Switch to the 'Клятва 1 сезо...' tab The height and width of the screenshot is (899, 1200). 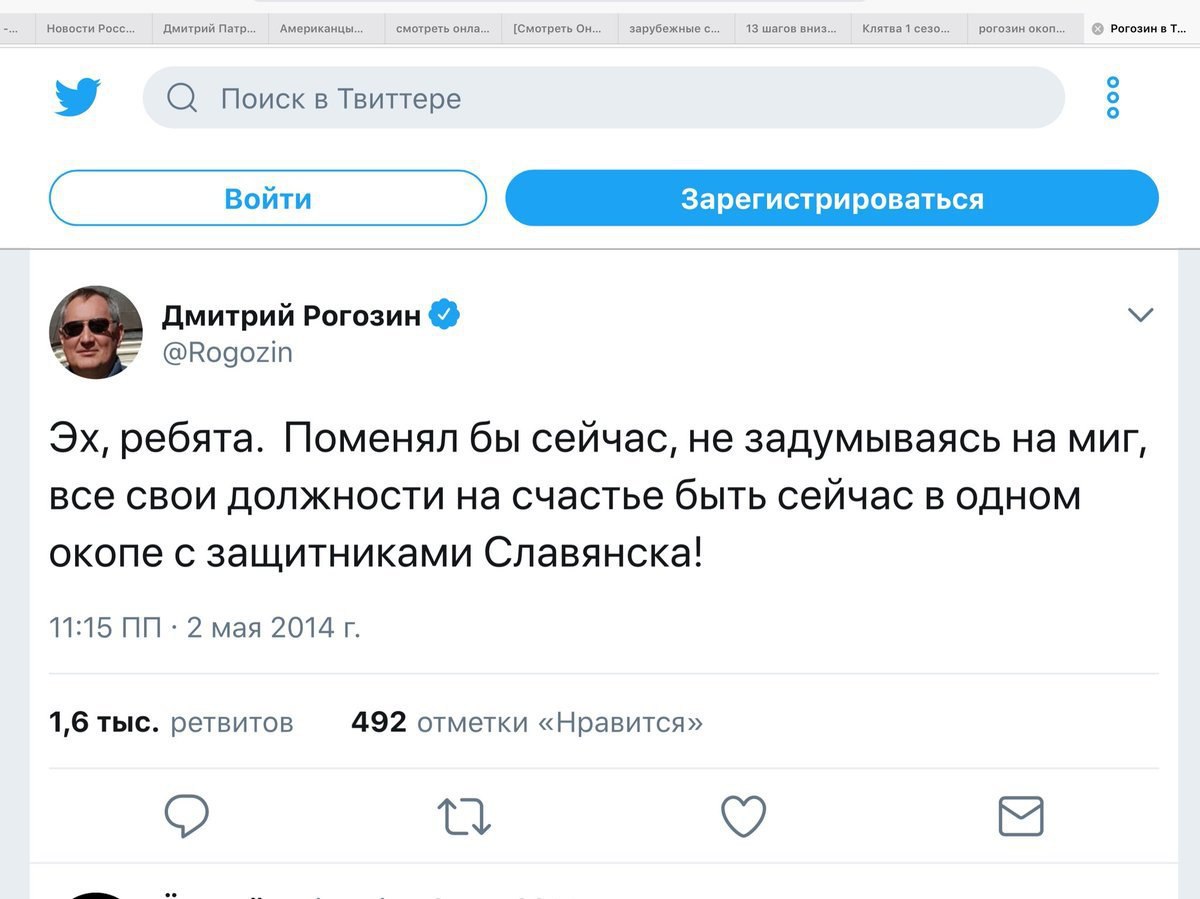coord(906,29)
